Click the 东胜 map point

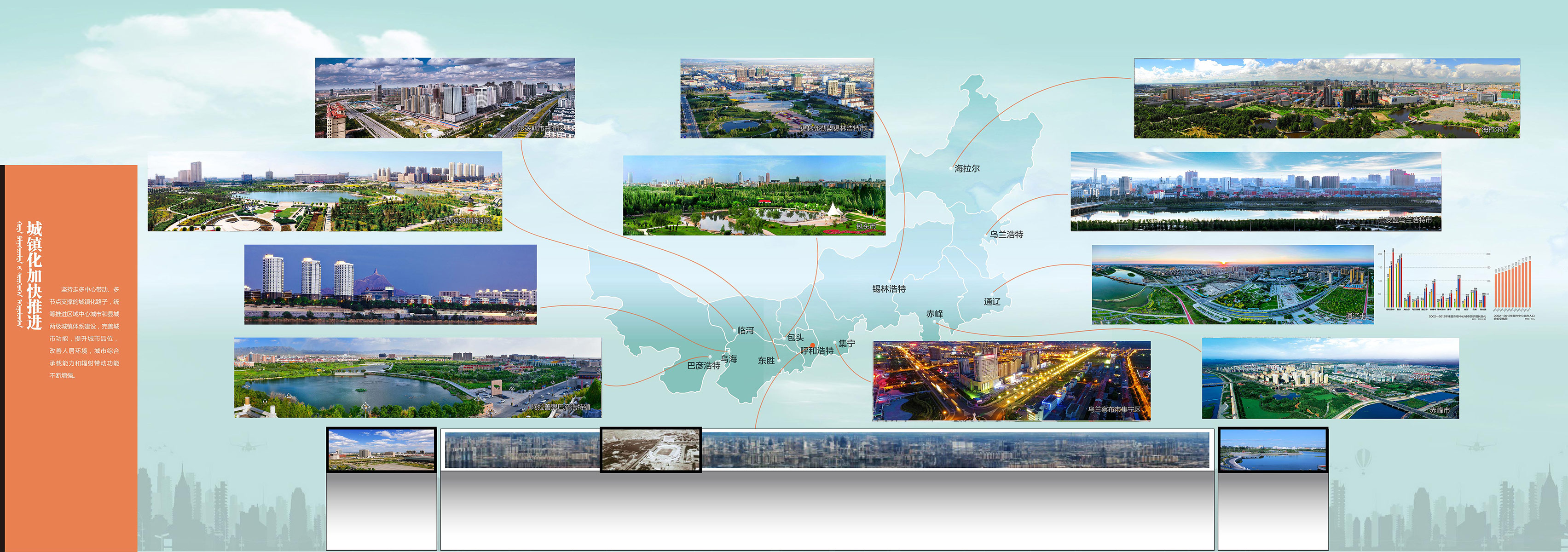779,360
